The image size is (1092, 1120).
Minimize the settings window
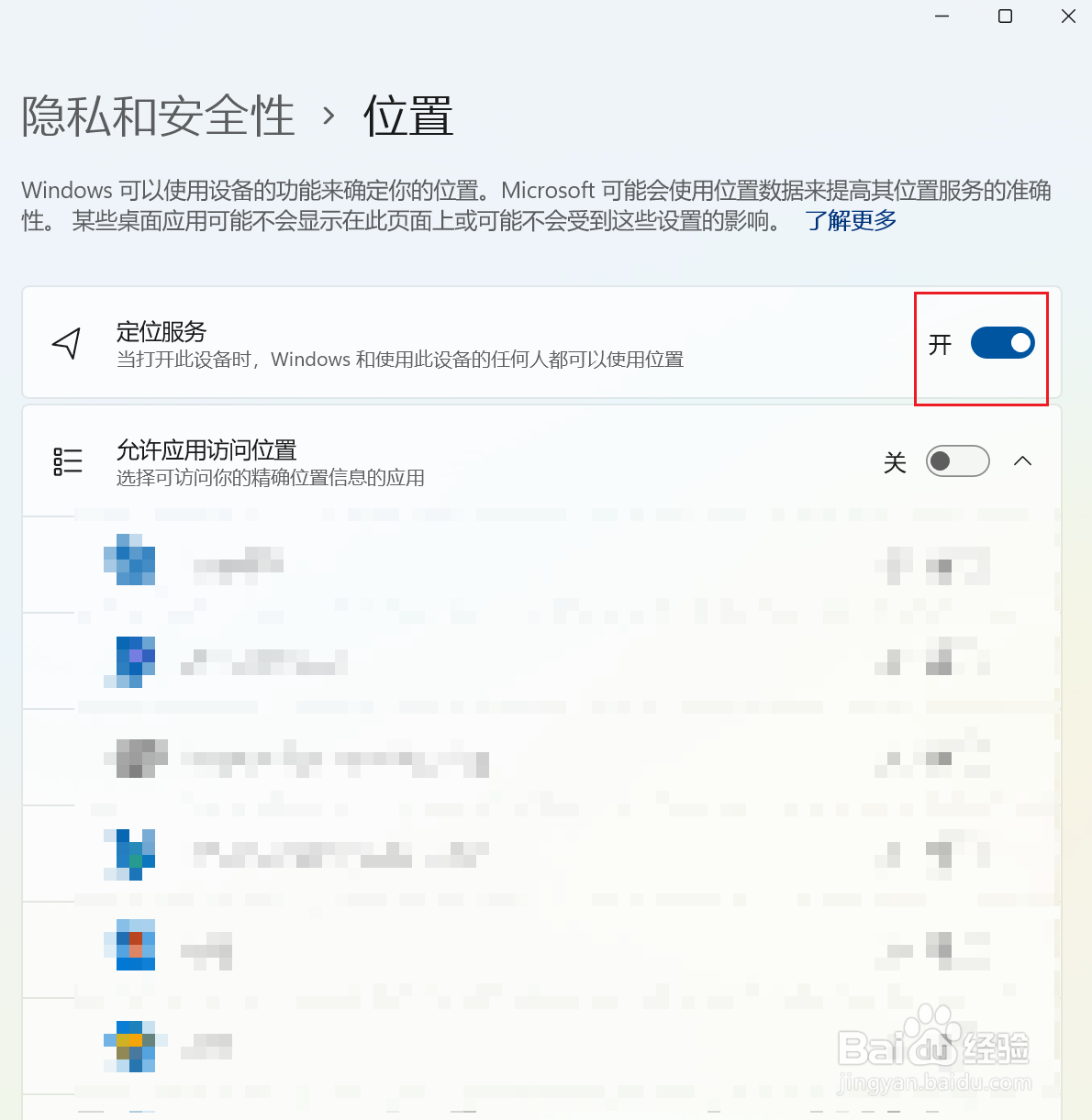coord(942,17)
